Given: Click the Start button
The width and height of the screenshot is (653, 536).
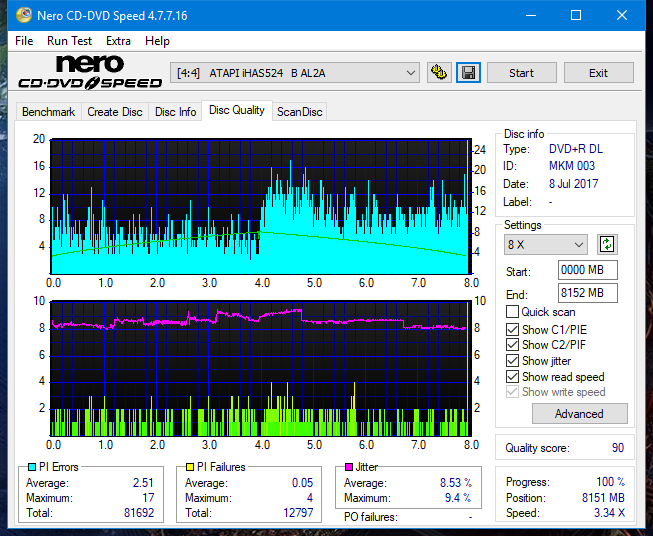Looking at the screenshot, I should (521, 73).
